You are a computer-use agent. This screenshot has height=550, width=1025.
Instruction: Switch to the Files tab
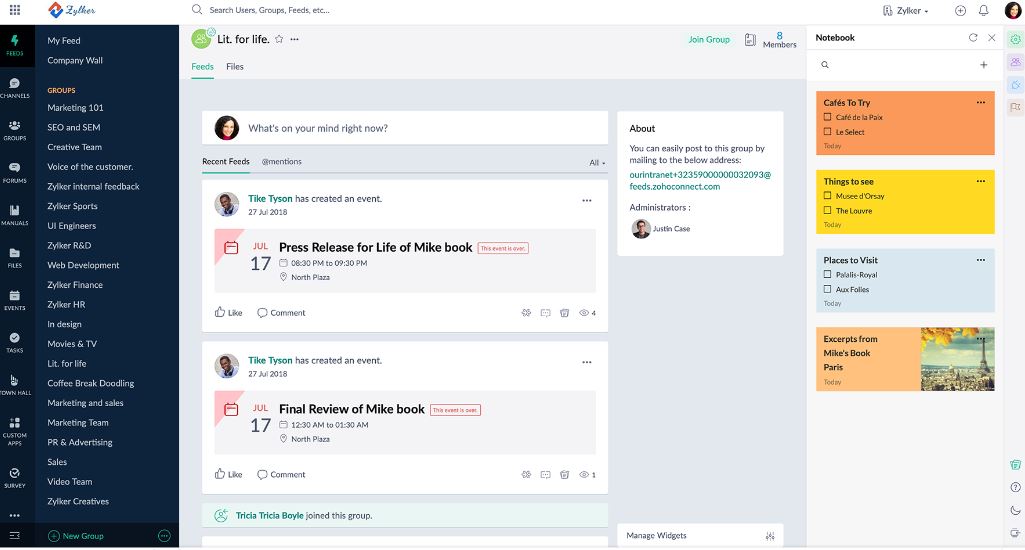(235, 67)
